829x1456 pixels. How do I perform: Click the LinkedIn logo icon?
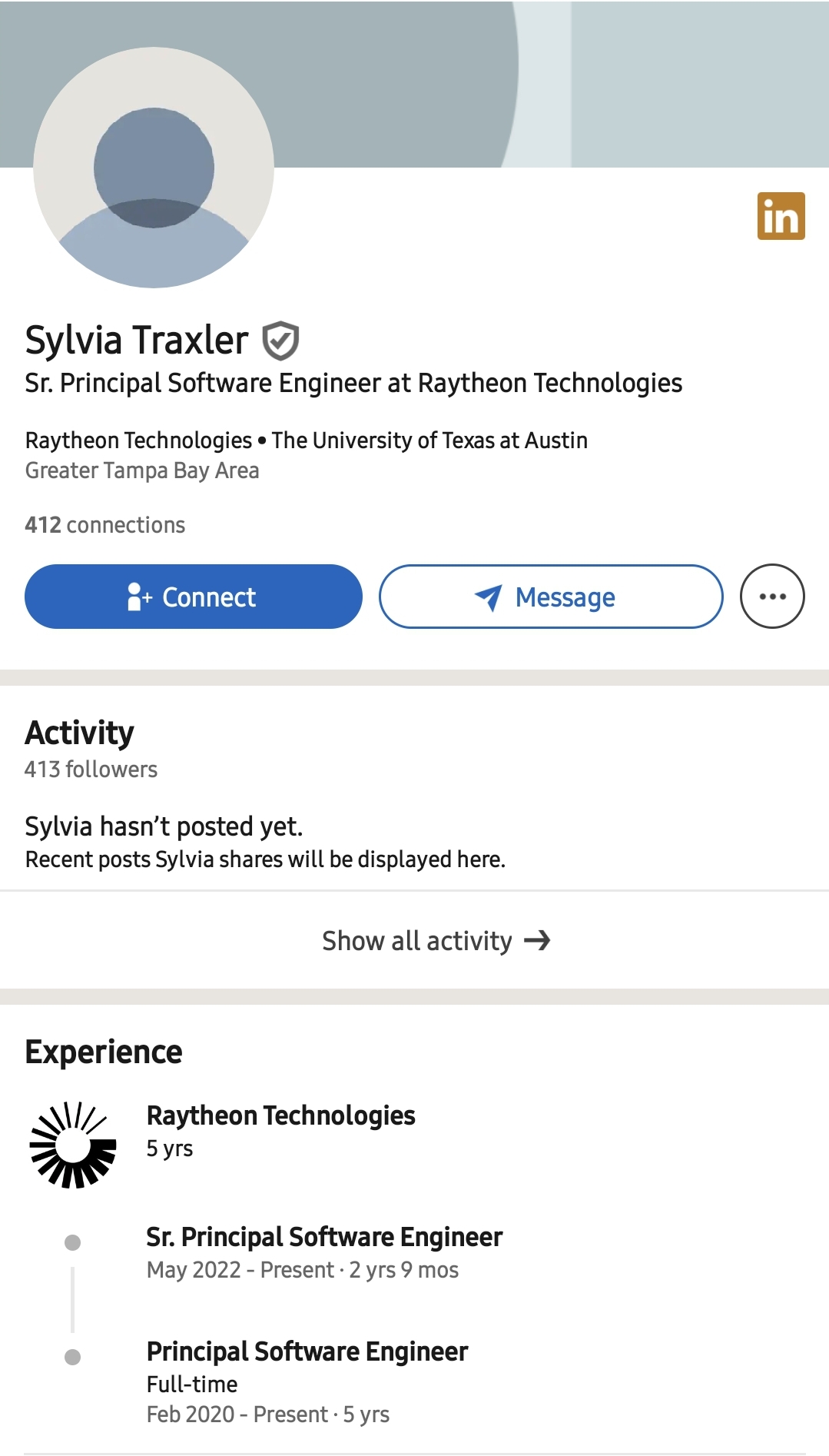(x=781, y=216)
